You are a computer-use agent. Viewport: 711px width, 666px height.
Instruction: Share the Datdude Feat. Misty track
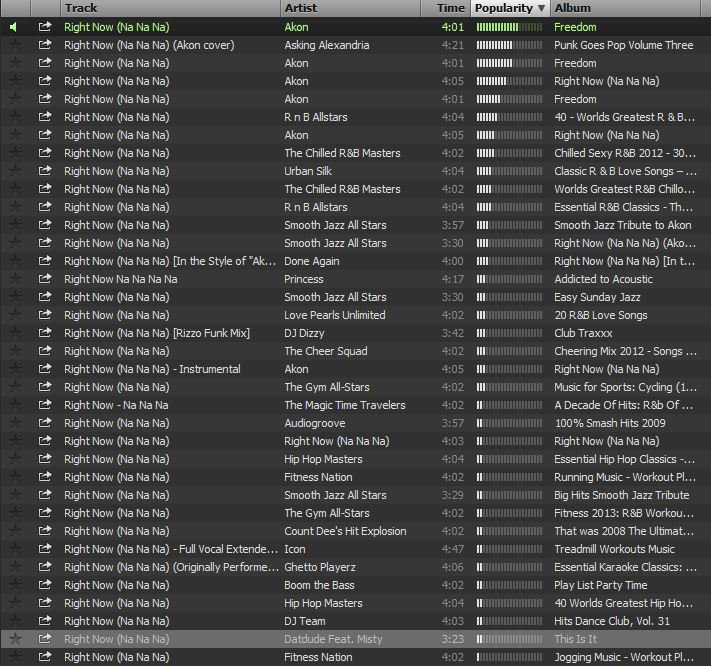[x=45, y=639]
